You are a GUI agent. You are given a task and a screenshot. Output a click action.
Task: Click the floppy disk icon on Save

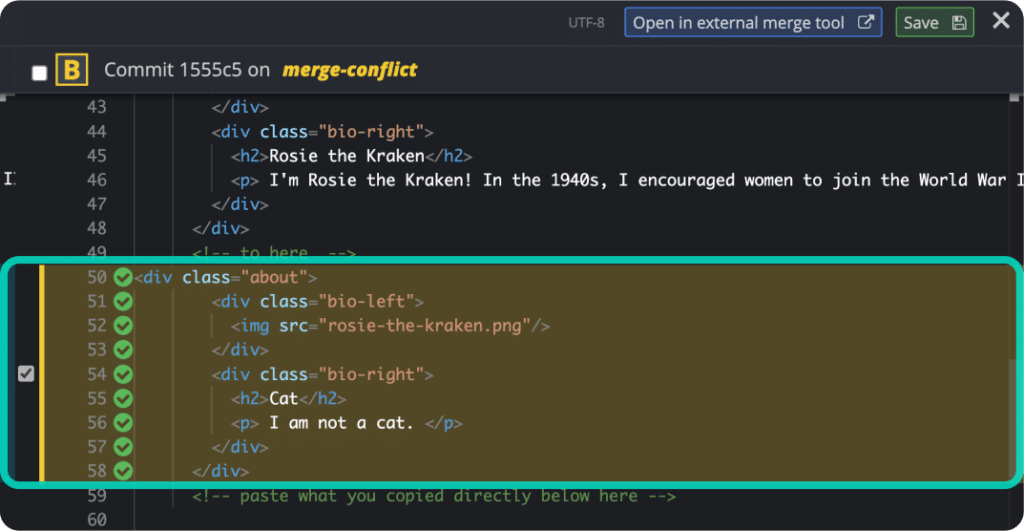pos(959,23)
